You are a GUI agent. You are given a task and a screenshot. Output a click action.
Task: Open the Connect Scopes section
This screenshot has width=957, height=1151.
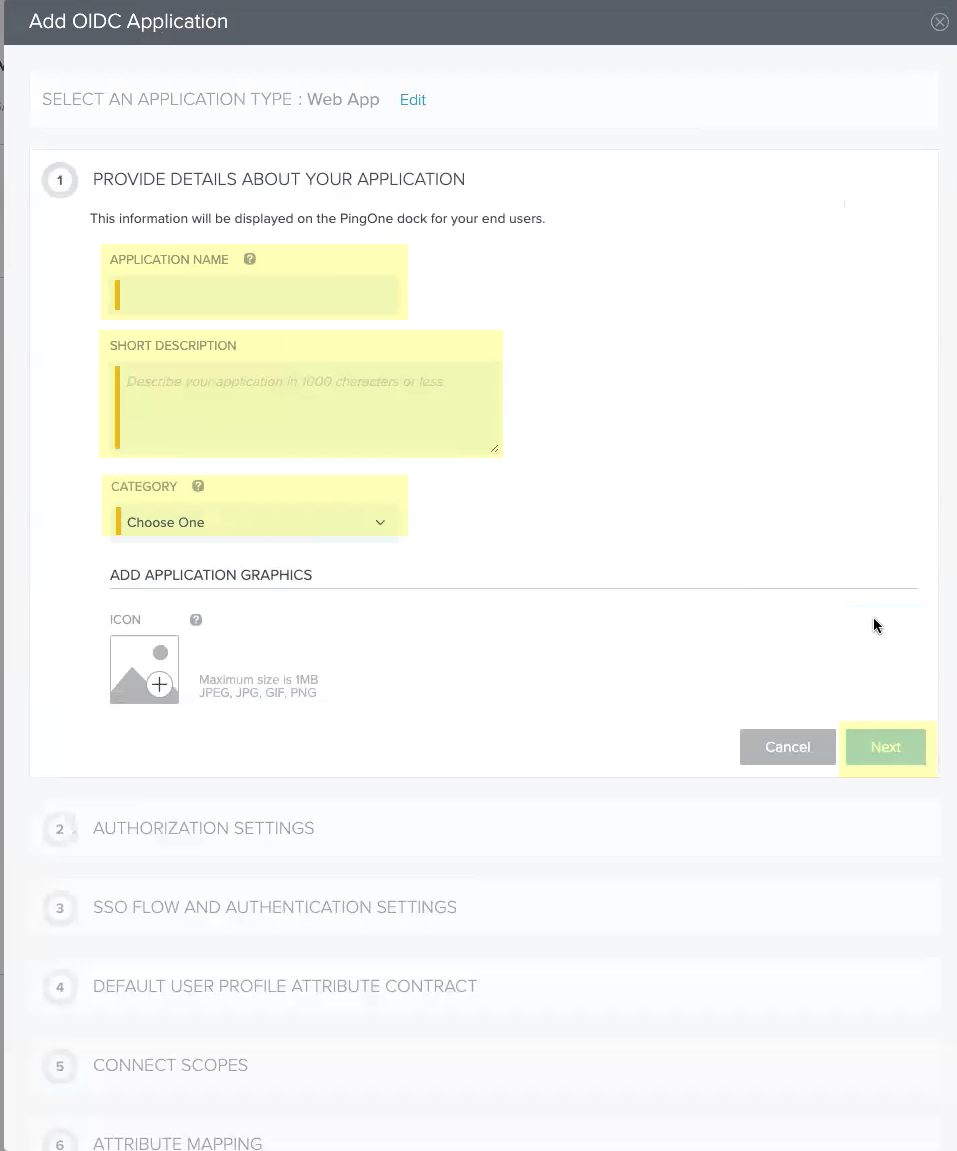click(170, 1065)
